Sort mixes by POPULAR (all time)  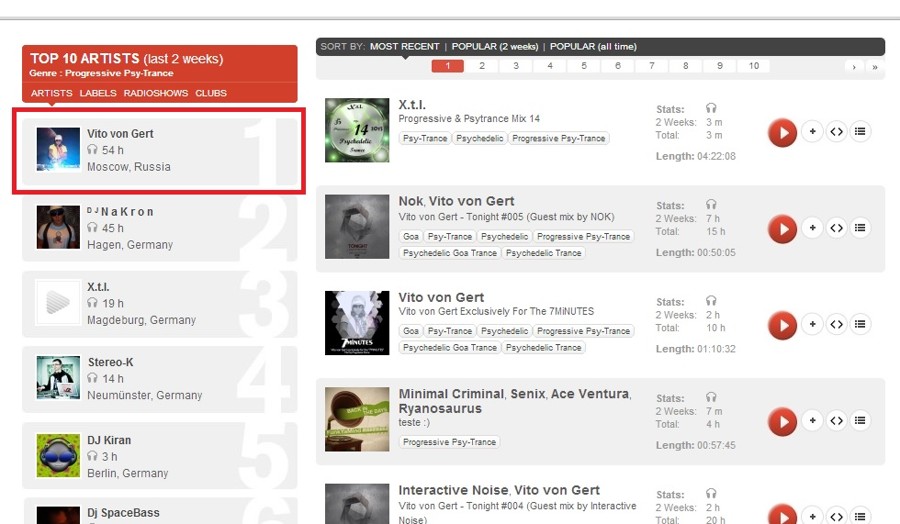click(593, 46)
